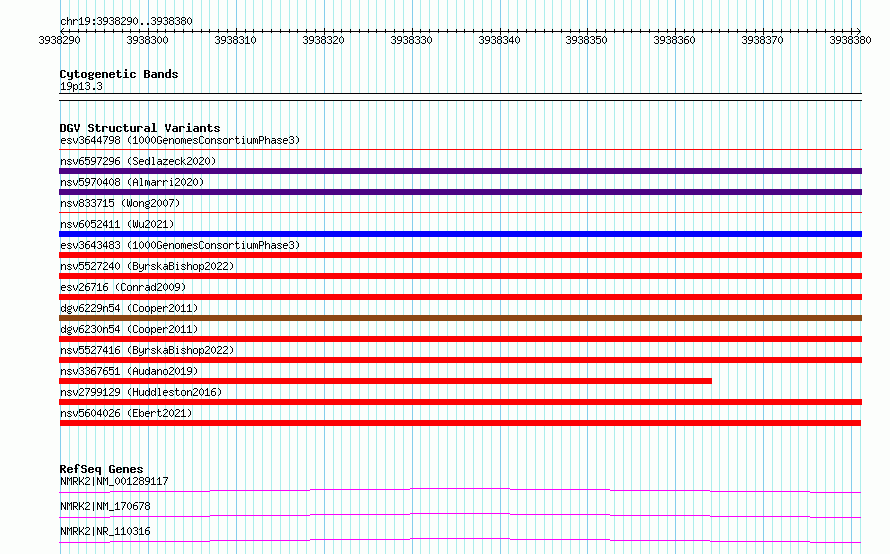This screenshot has height=554, width=890.
Task: Select the red nsv2799129 variant bar
Action: [x=460, y=402]
